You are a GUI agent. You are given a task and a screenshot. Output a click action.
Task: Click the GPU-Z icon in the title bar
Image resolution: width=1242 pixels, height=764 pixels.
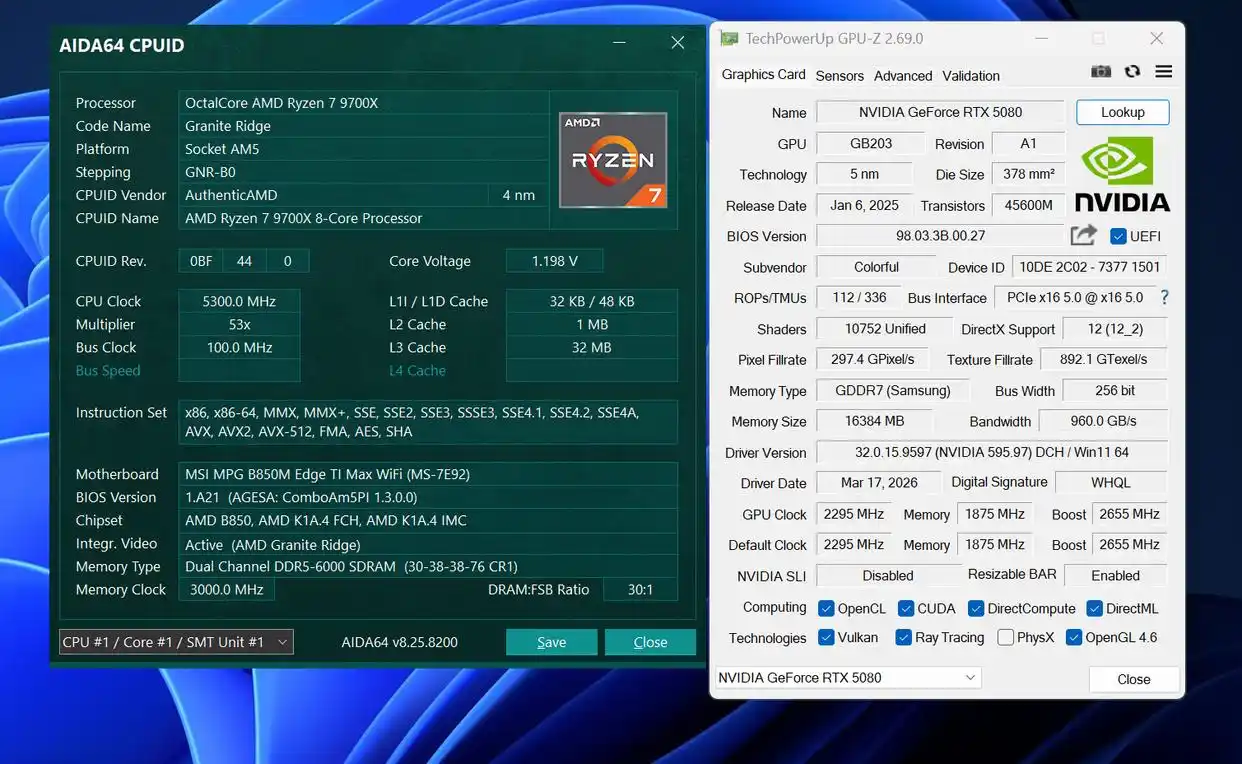point(729,37)
